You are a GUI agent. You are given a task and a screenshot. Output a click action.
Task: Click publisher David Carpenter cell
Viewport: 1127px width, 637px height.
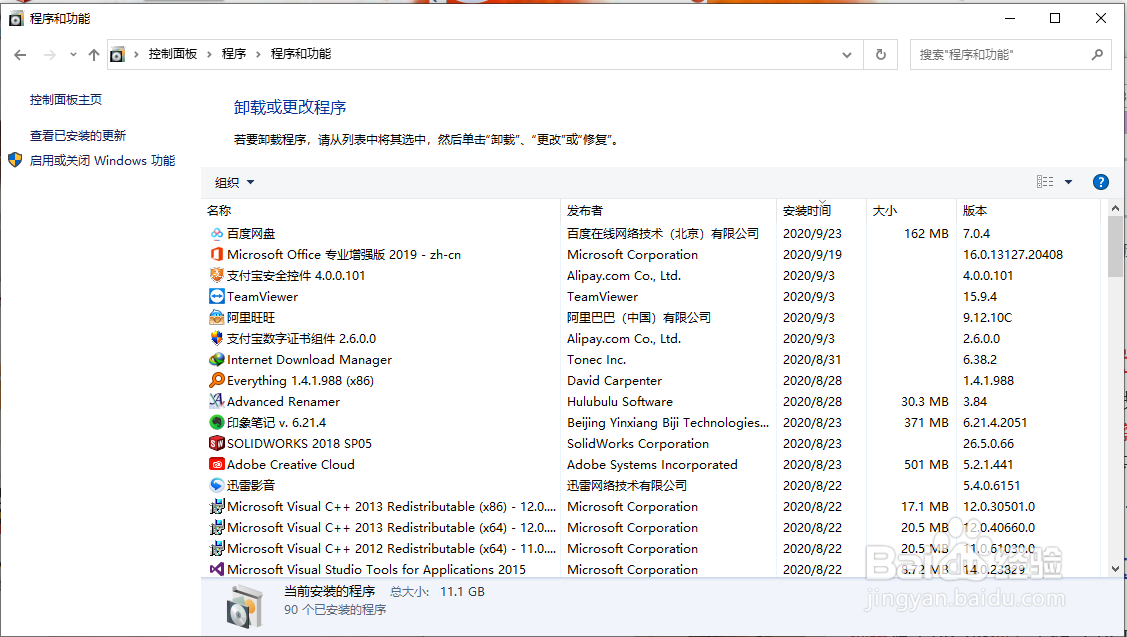point(614,380)
